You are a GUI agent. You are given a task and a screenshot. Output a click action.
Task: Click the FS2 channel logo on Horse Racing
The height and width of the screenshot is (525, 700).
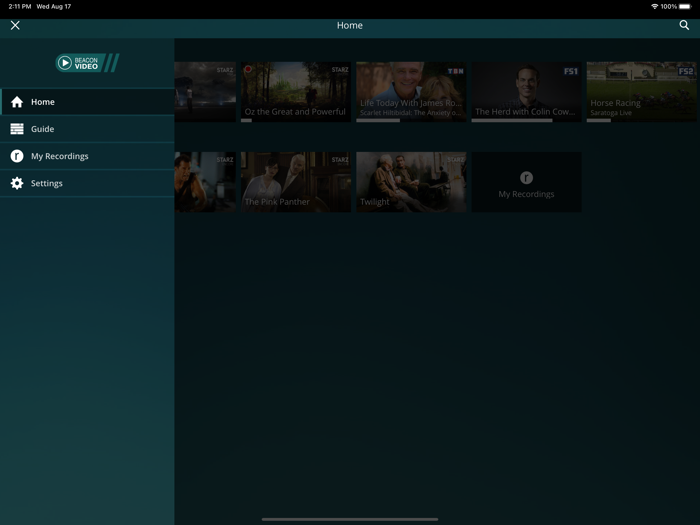[x=685, y=71]
